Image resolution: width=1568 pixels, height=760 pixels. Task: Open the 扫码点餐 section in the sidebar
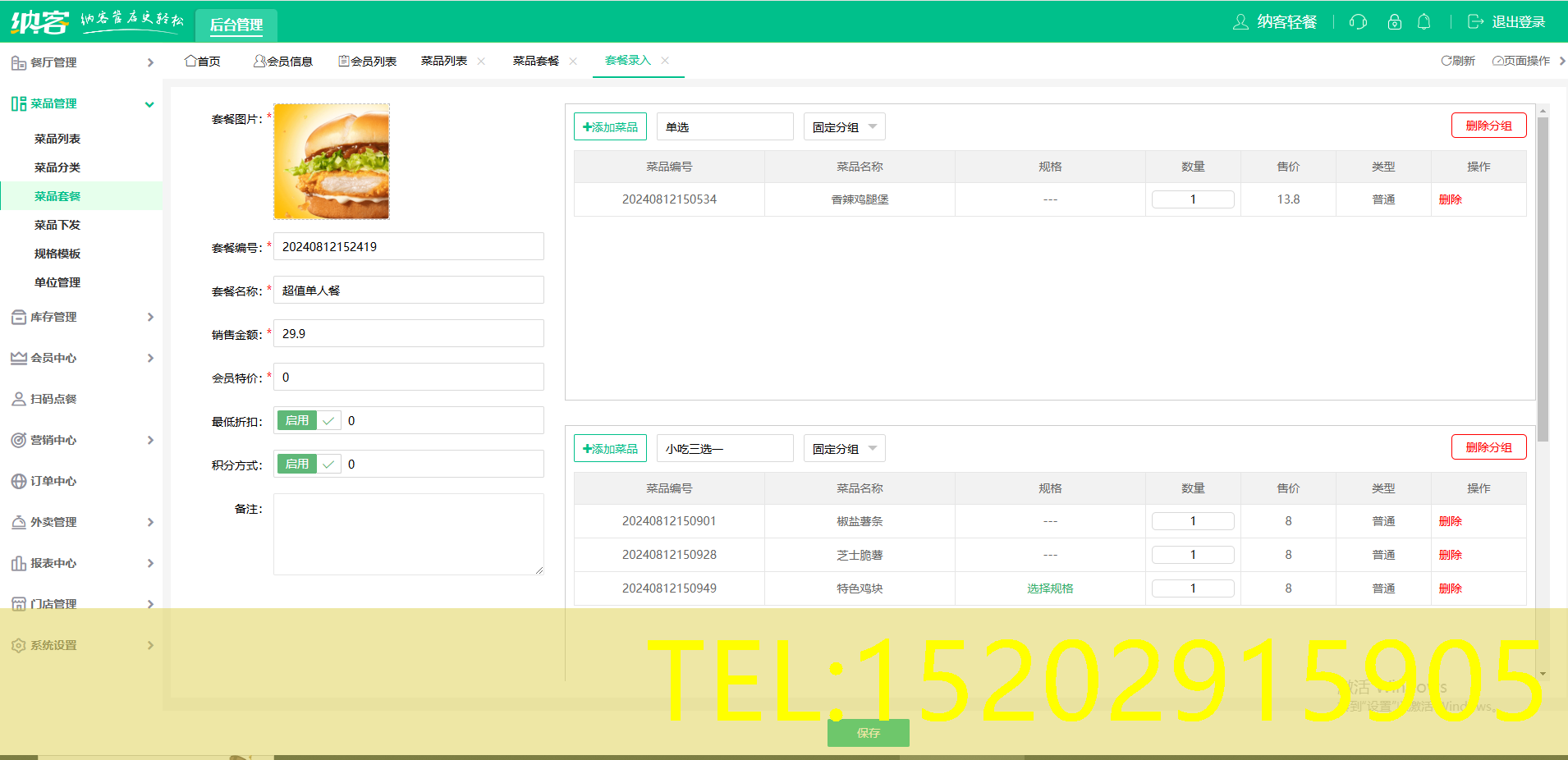[x=53, y=399]
